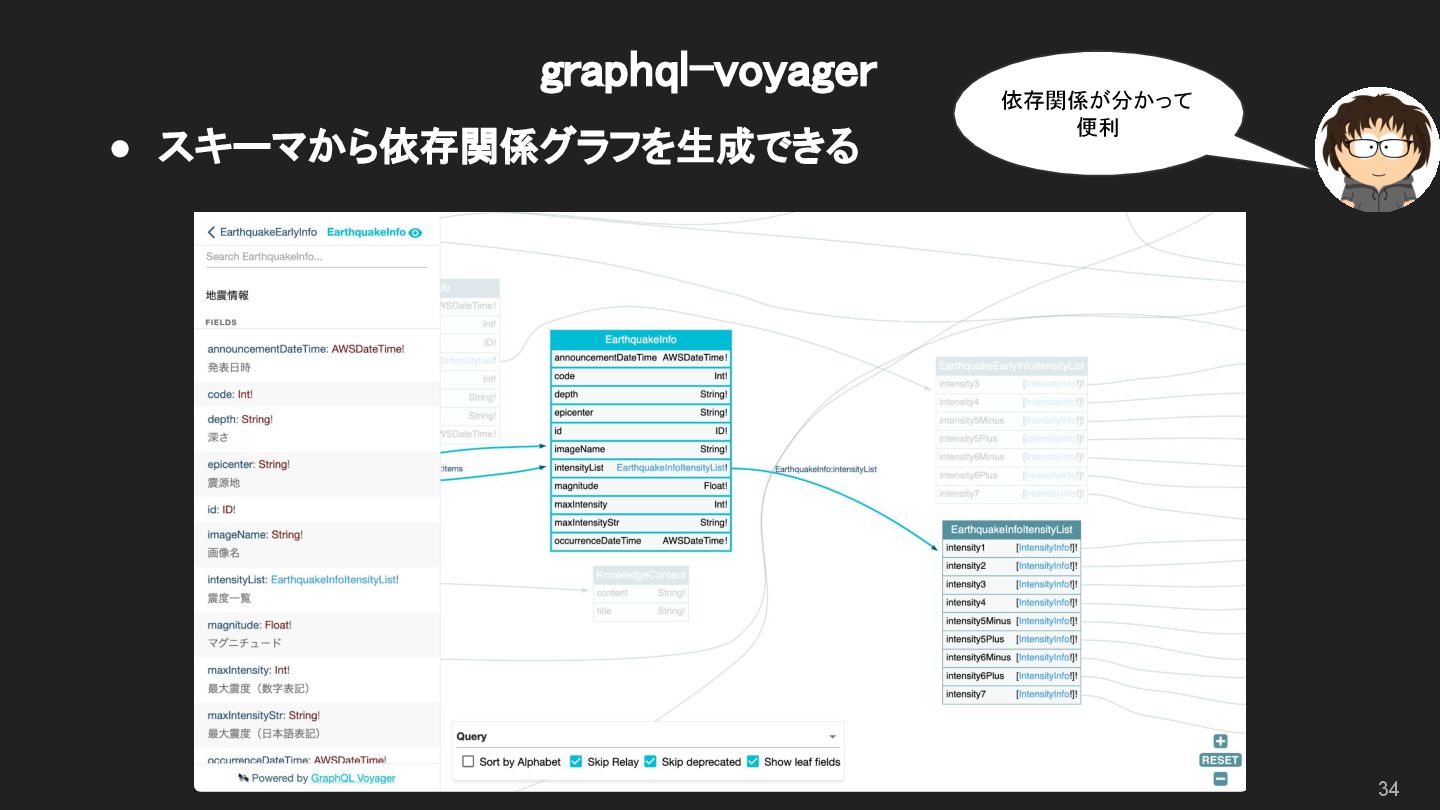
Task: Select epicenter row in EarthquakeInfo node
Action: point(641,412)
